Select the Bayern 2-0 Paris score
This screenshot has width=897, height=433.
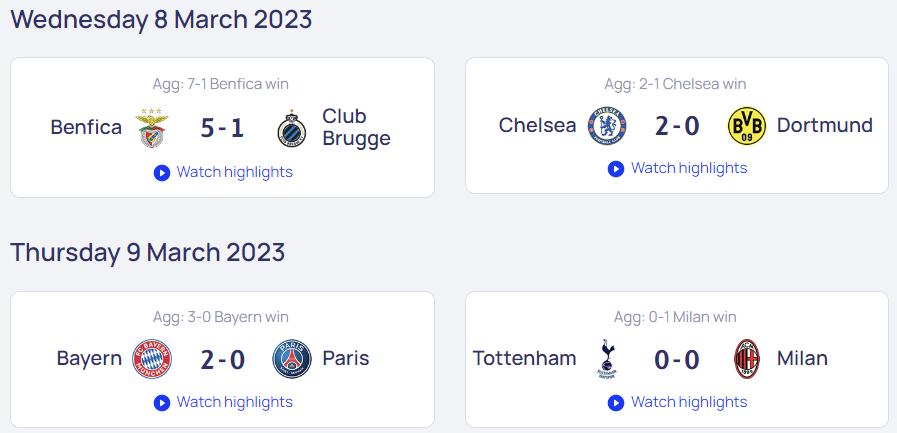[222, 360]
